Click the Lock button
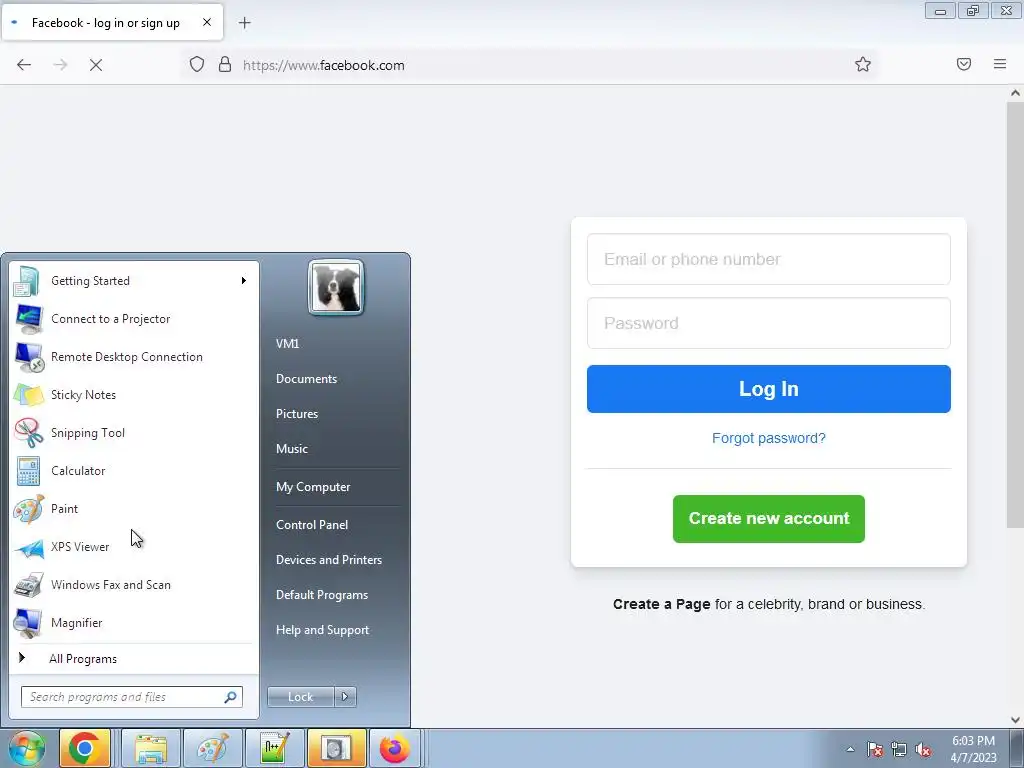This screenshot has width=1024, height=768. [300, 697]
